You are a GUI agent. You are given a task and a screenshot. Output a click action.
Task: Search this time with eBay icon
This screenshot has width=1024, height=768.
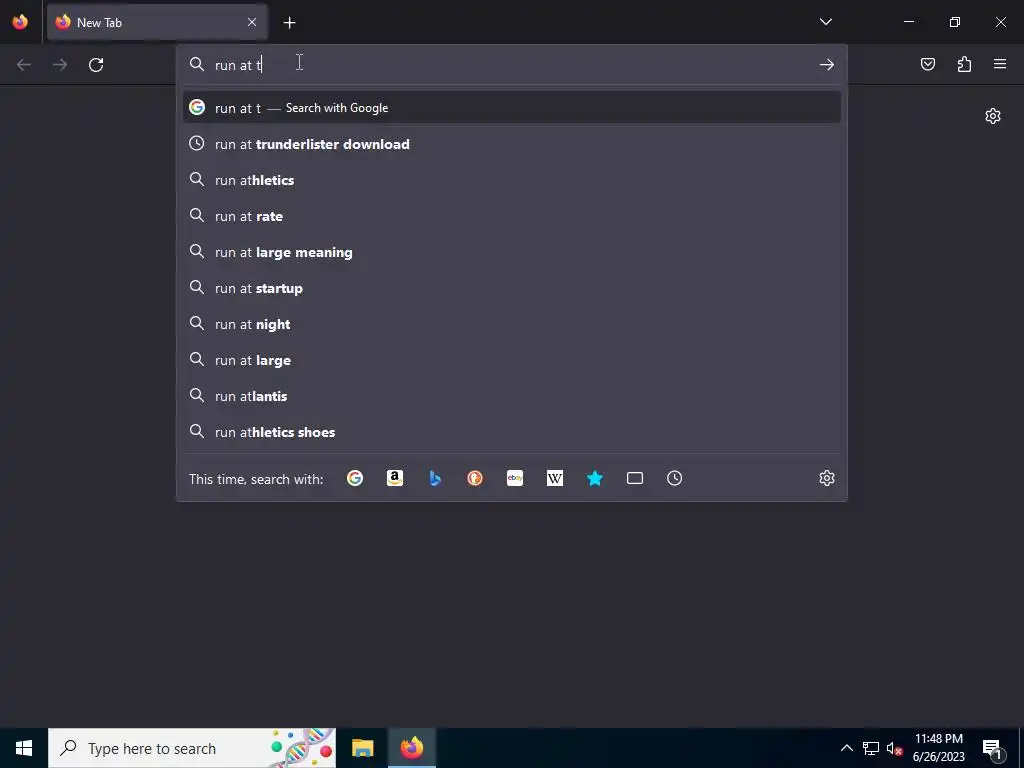[x=515, y=479]
